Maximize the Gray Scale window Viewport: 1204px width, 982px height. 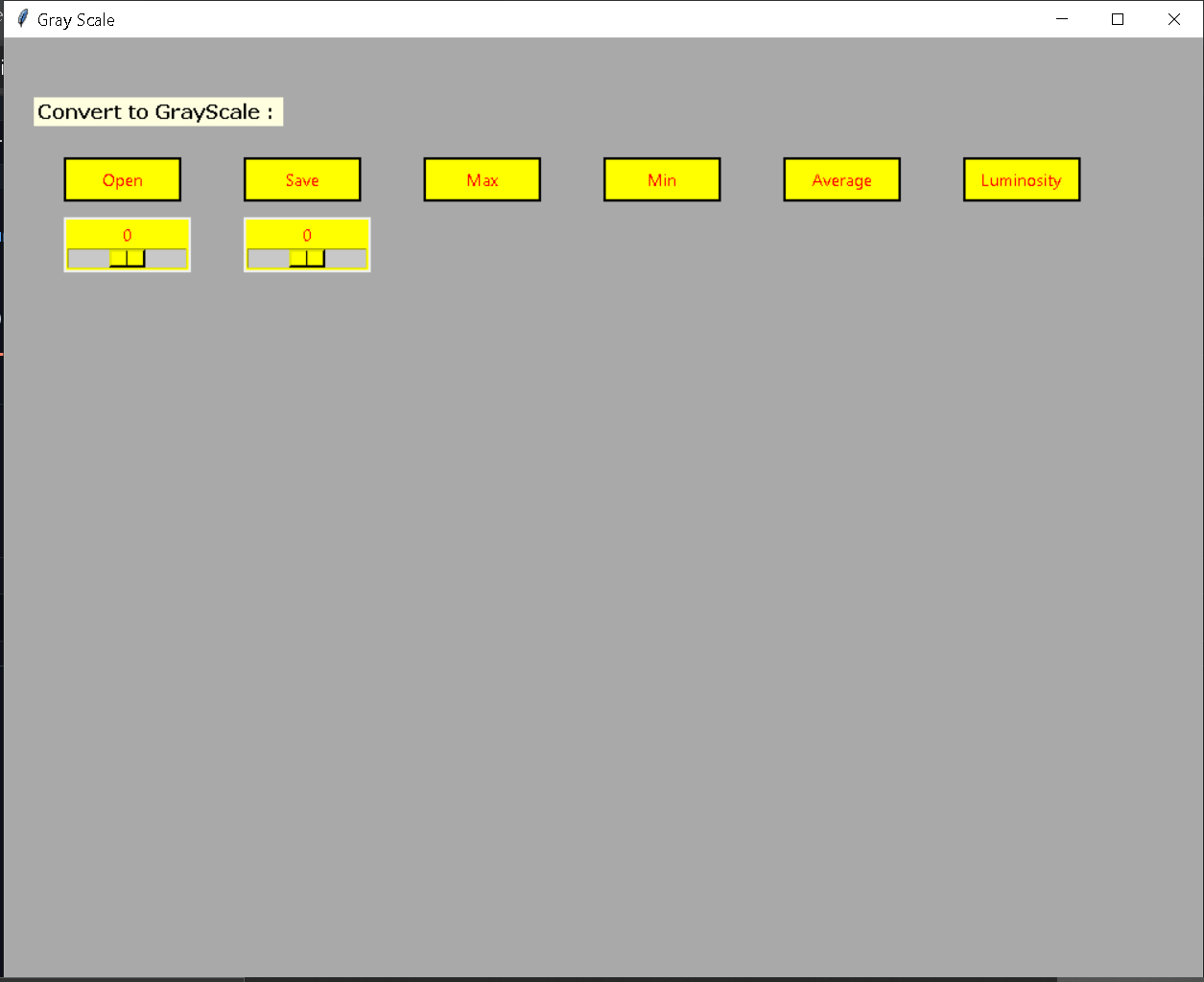coord(1118,19)
